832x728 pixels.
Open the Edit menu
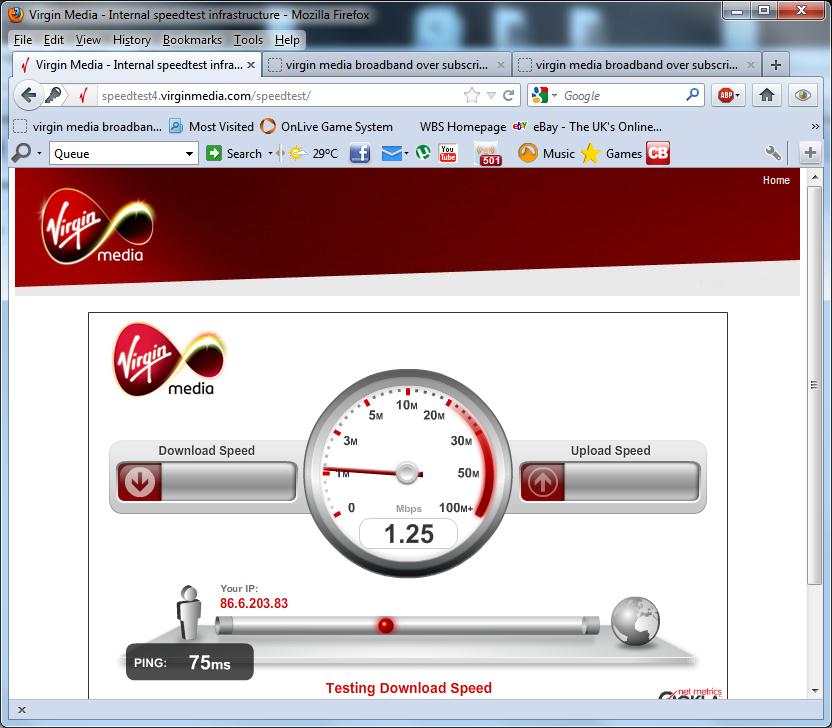(x=54, y=40)
